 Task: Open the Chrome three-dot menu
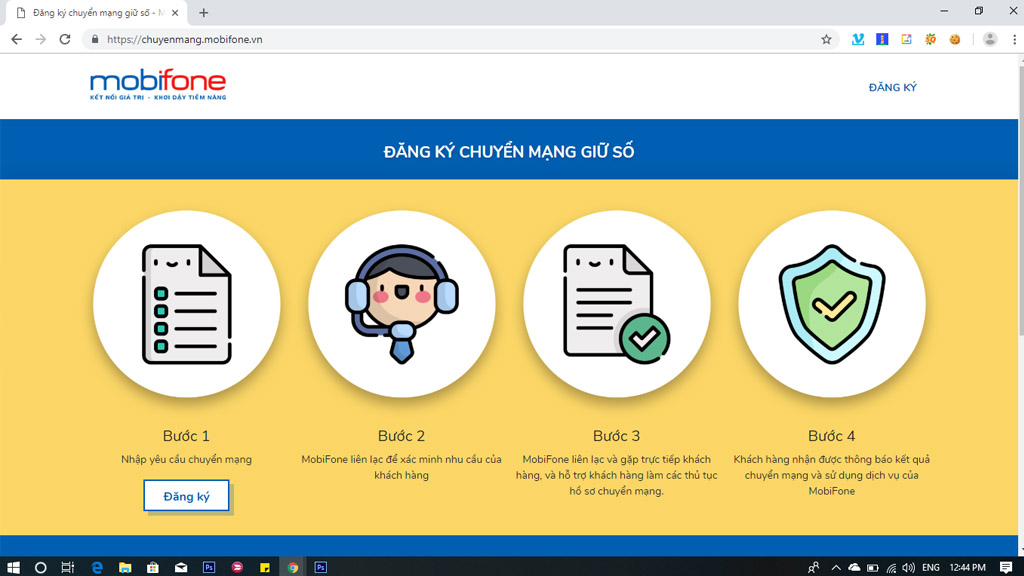click(1014, 40)
